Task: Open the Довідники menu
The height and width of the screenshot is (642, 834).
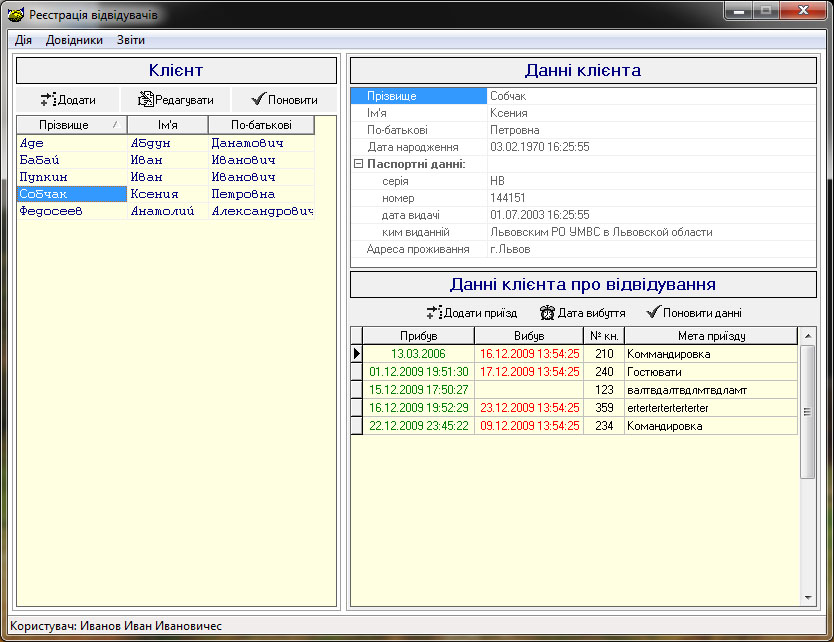Action: 74,40
